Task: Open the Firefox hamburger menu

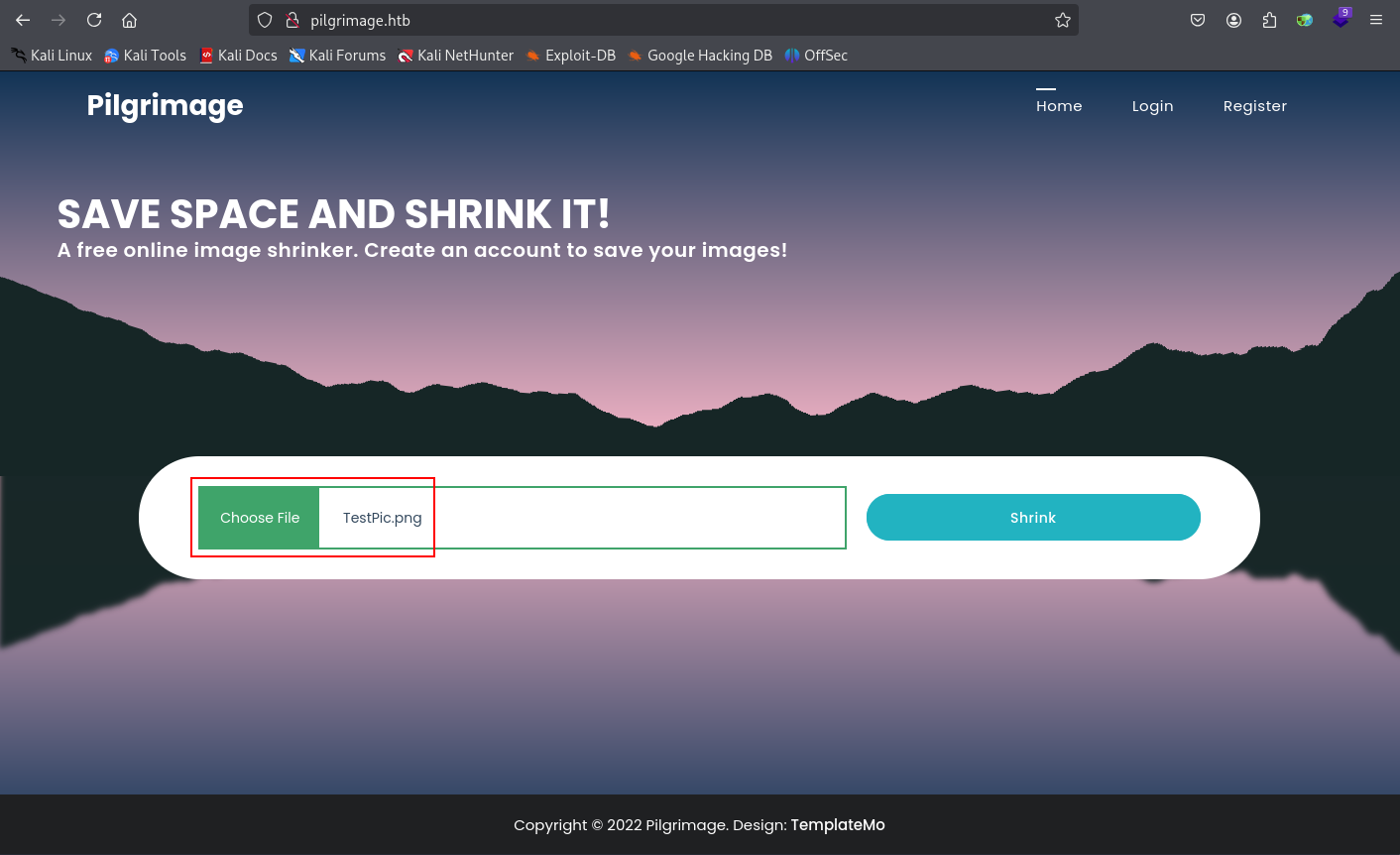Action: [x=1376, y=20]
